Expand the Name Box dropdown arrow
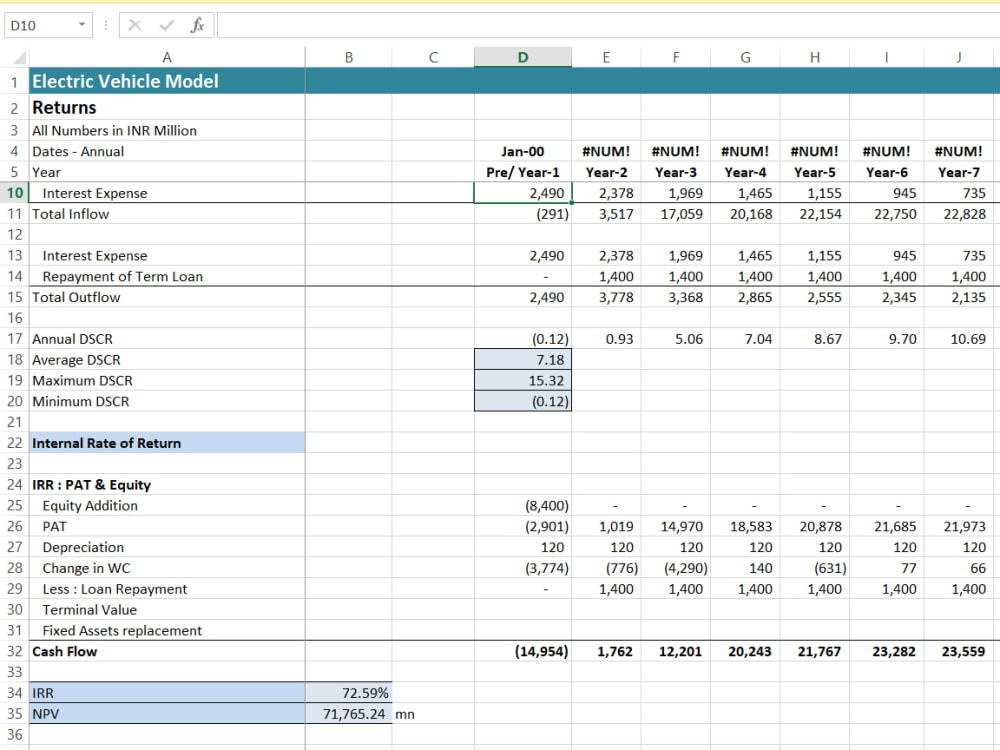 coord(82,25)
